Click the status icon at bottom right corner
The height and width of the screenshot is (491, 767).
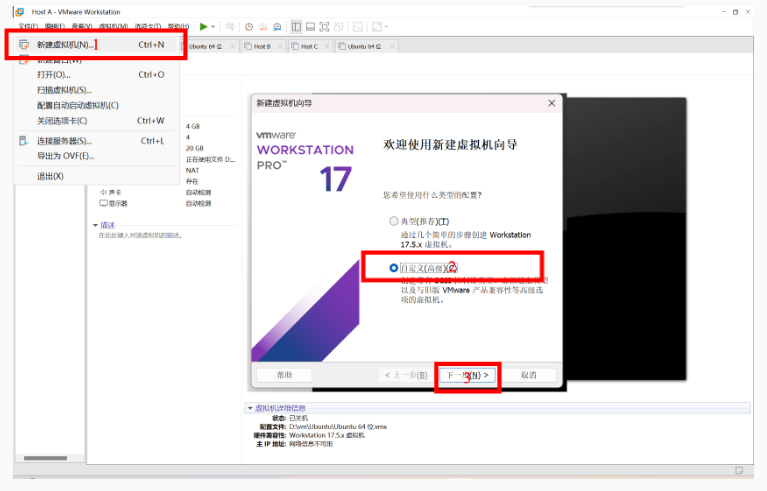[739, 470]
